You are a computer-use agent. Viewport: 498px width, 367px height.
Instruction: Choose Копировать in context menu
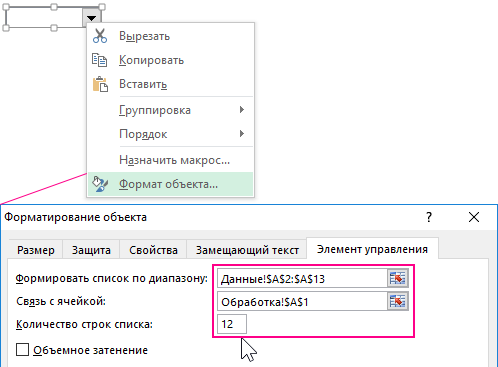[171, 60]
